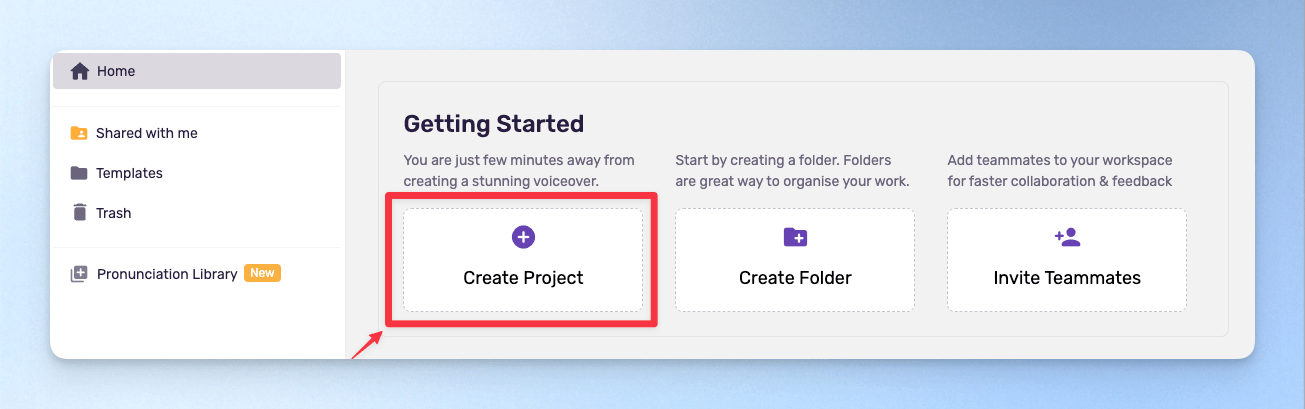
Task: Go to the Templates label
Action: [x=129, y=173]
